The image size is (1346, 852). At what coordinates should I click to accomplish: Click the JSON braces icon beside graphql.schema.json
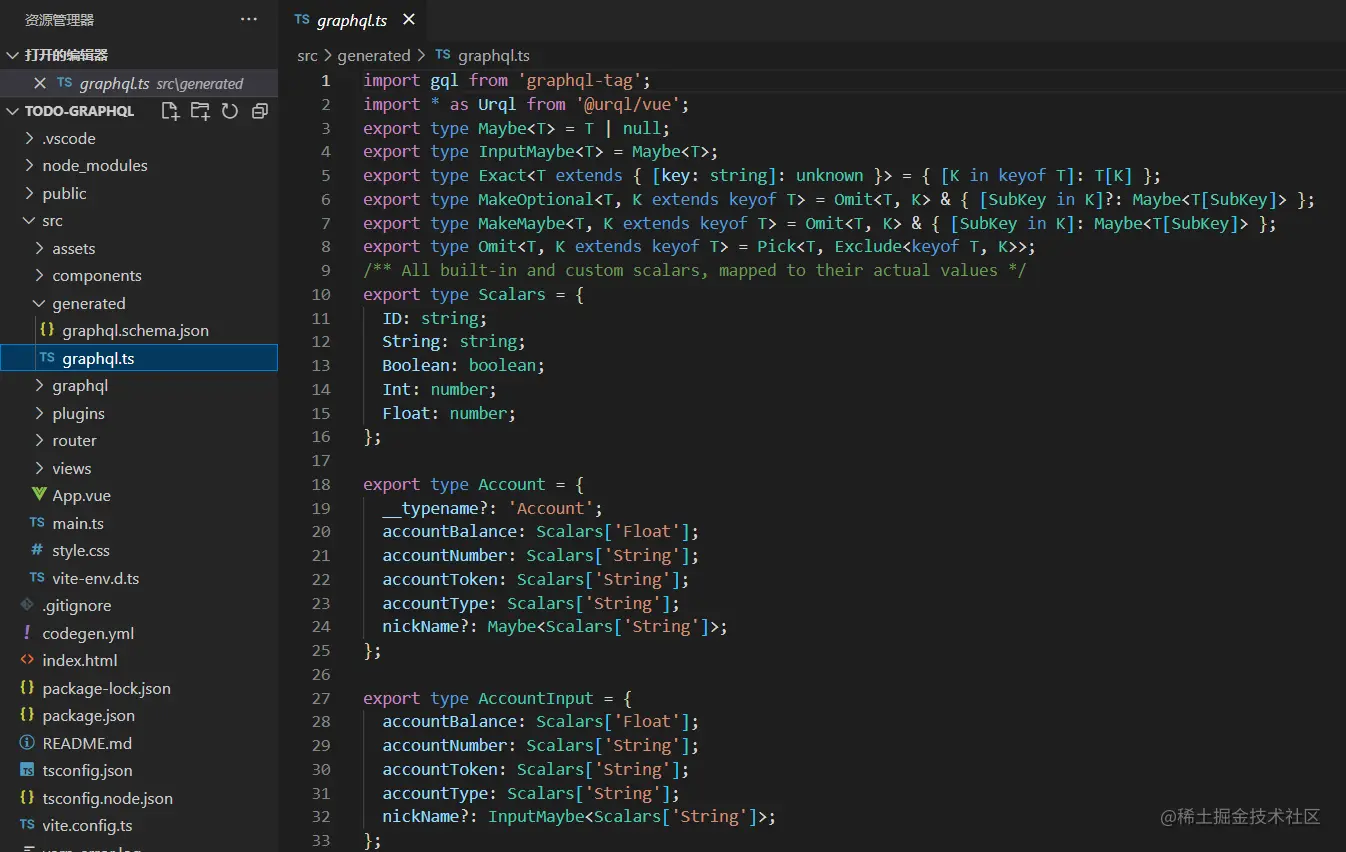click(x=47, y=330)
